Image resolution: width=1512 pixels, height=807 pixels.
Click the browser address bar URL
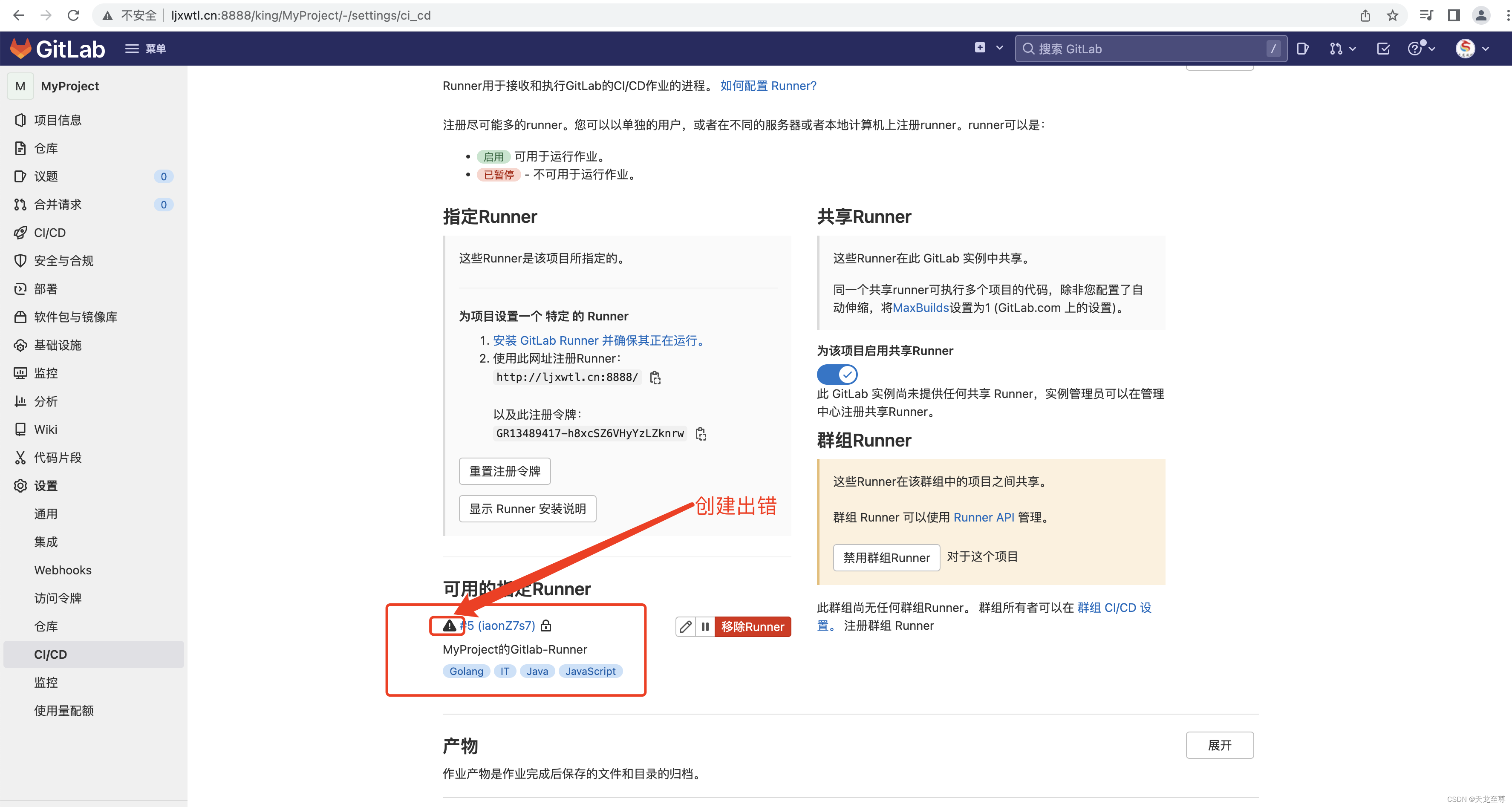[300, 15]
